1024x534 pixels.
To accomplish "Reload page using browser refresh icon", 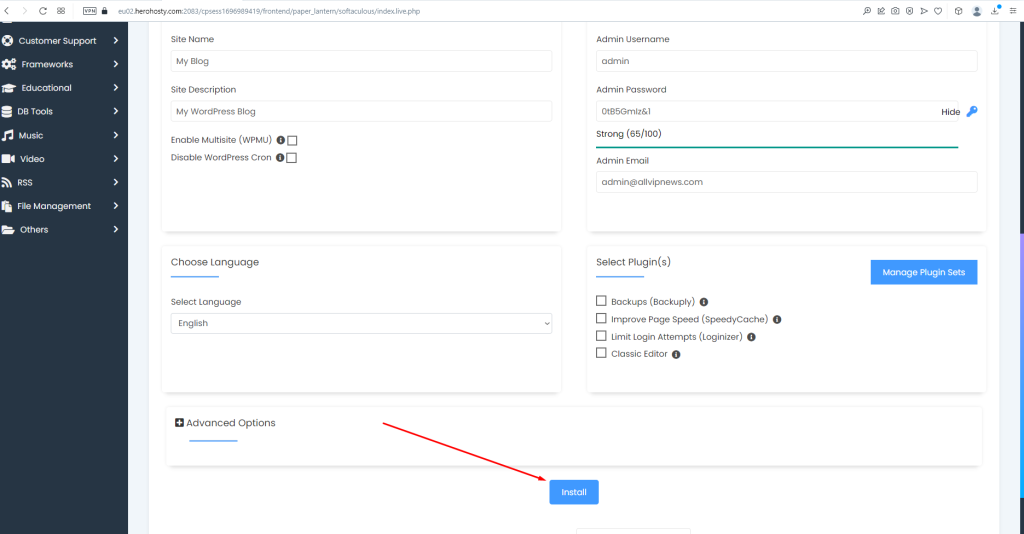I will [x=43, y=10].
